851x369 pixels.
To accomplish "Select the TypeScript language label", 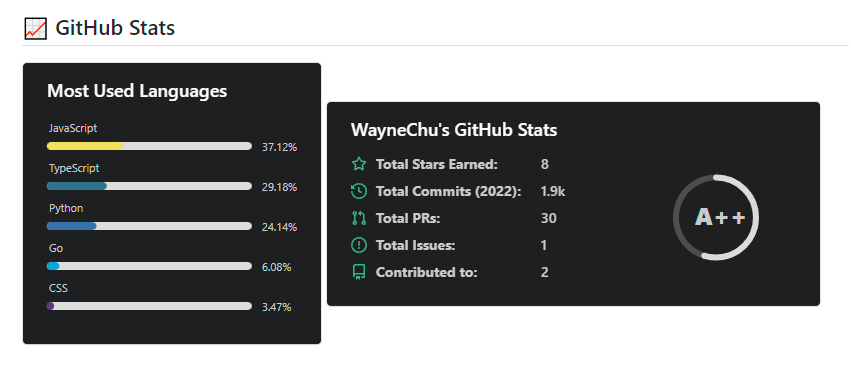I will click(x=74, y=169).
